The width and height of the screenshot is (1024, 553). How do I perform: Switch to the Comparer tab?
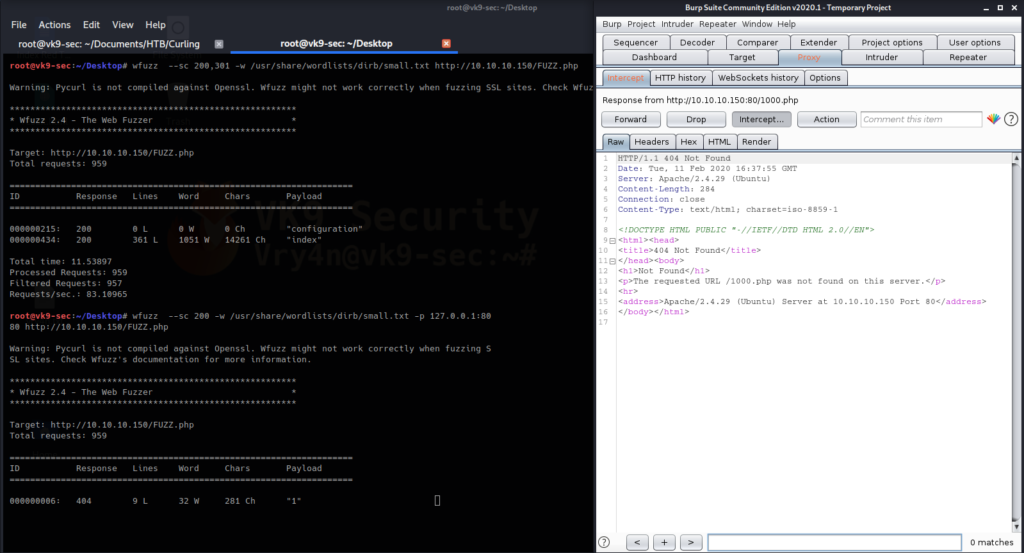tap(758, 42)
